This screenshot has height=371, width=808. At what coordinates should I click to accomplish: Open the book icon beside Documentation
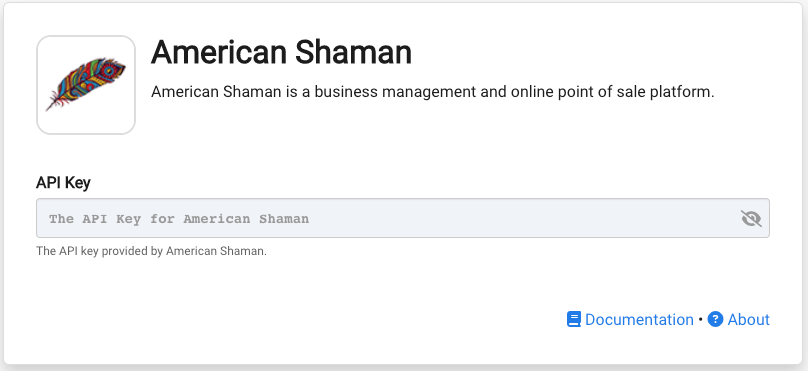tap(574, 319)
